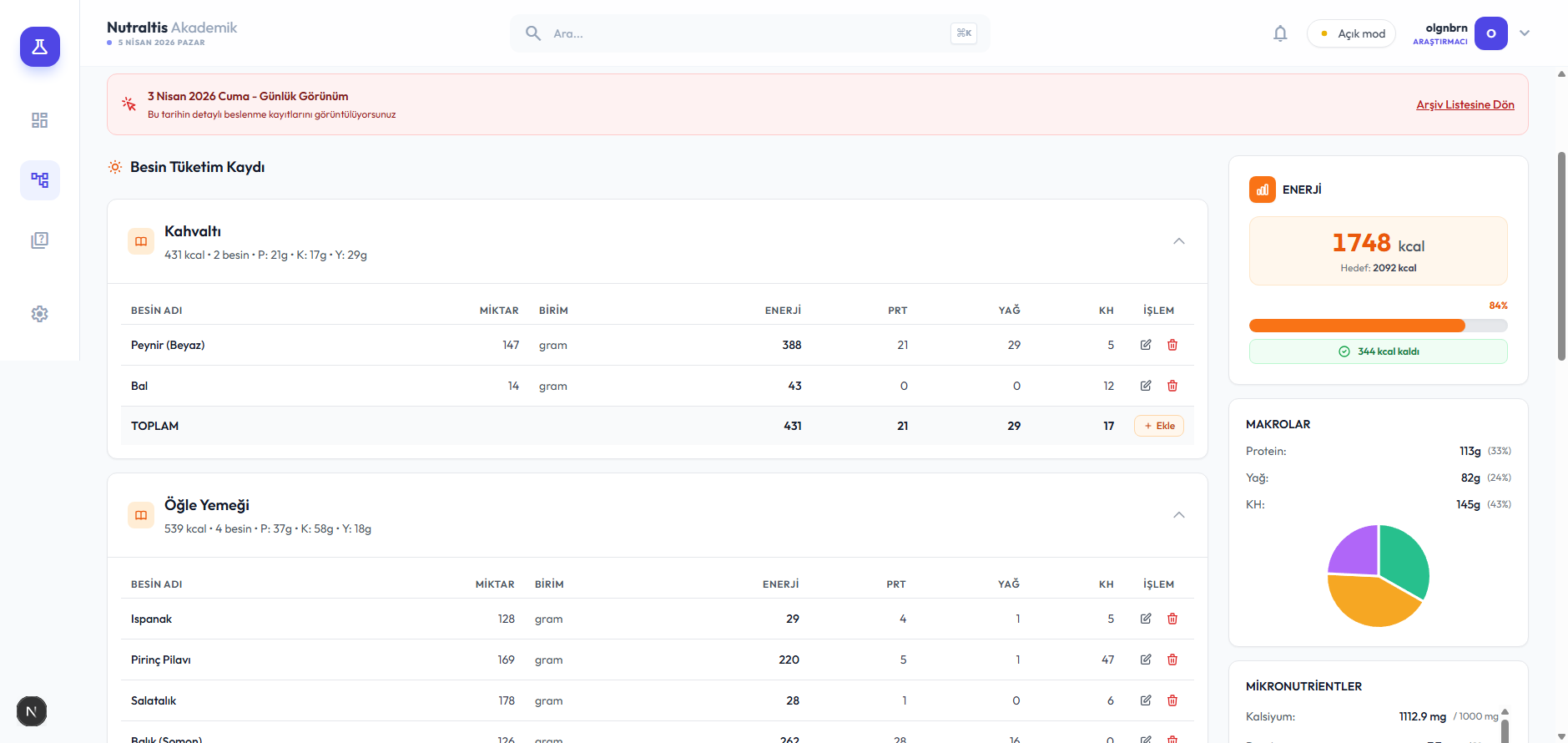Viewport: 1568px width, 743px height.
Task: Open the notifications bell
Action: pyautogui.click(x=1280, y=33)
